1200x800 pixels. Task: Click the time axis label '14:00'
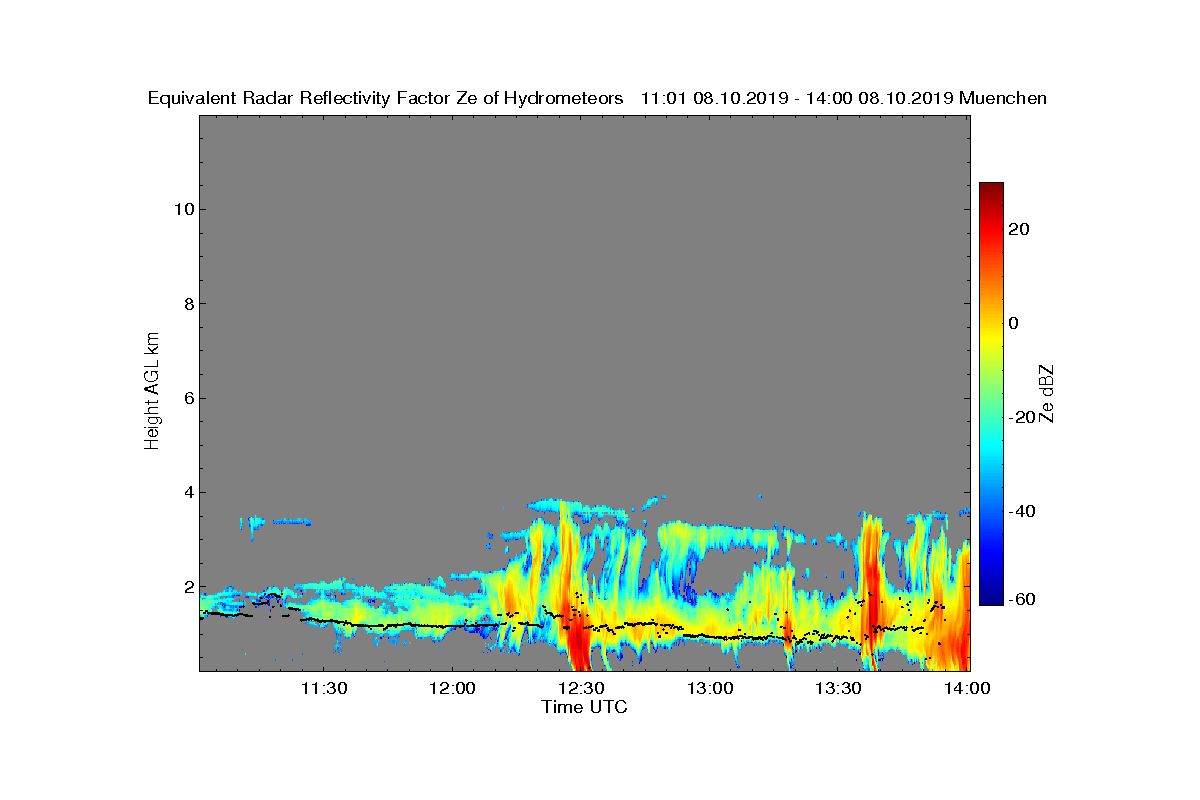click(x=968, y=688)
